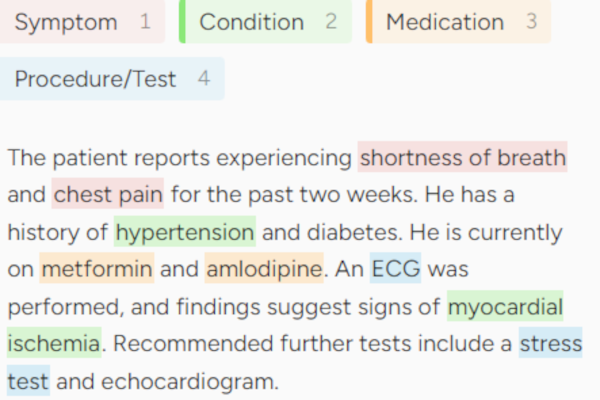Click the "amlodipine" highlighted span
Viewport: 600px width, 400px height.
coord(264,269)
